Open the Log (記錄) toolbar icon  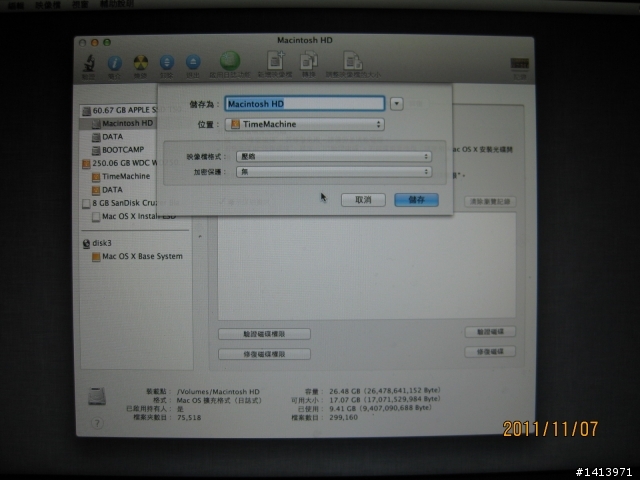520,64
